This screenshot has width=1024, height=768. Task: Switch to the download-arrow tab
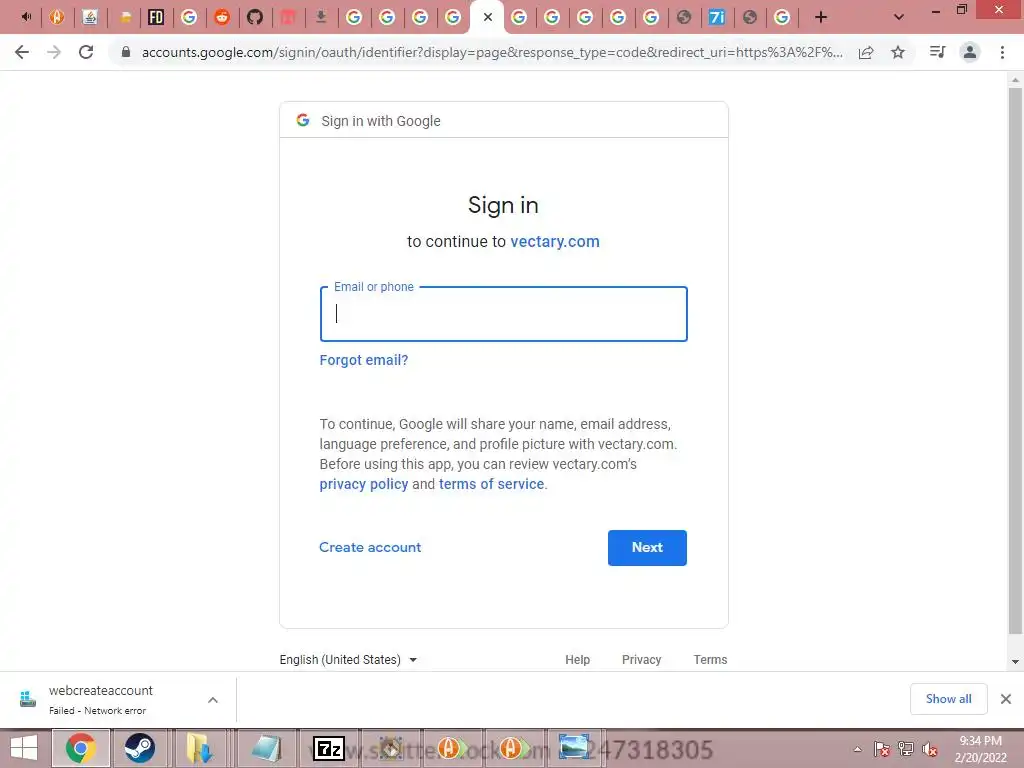tap(321, 18)
